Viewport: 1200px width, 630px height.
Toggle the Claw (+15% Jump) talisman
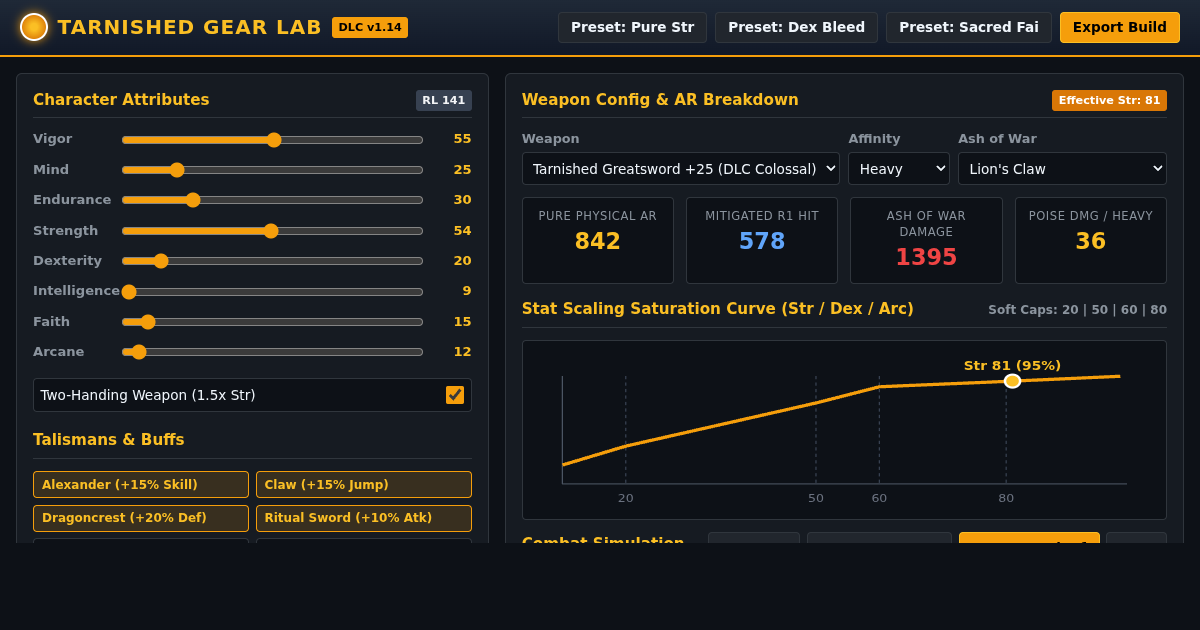(364, 485)
